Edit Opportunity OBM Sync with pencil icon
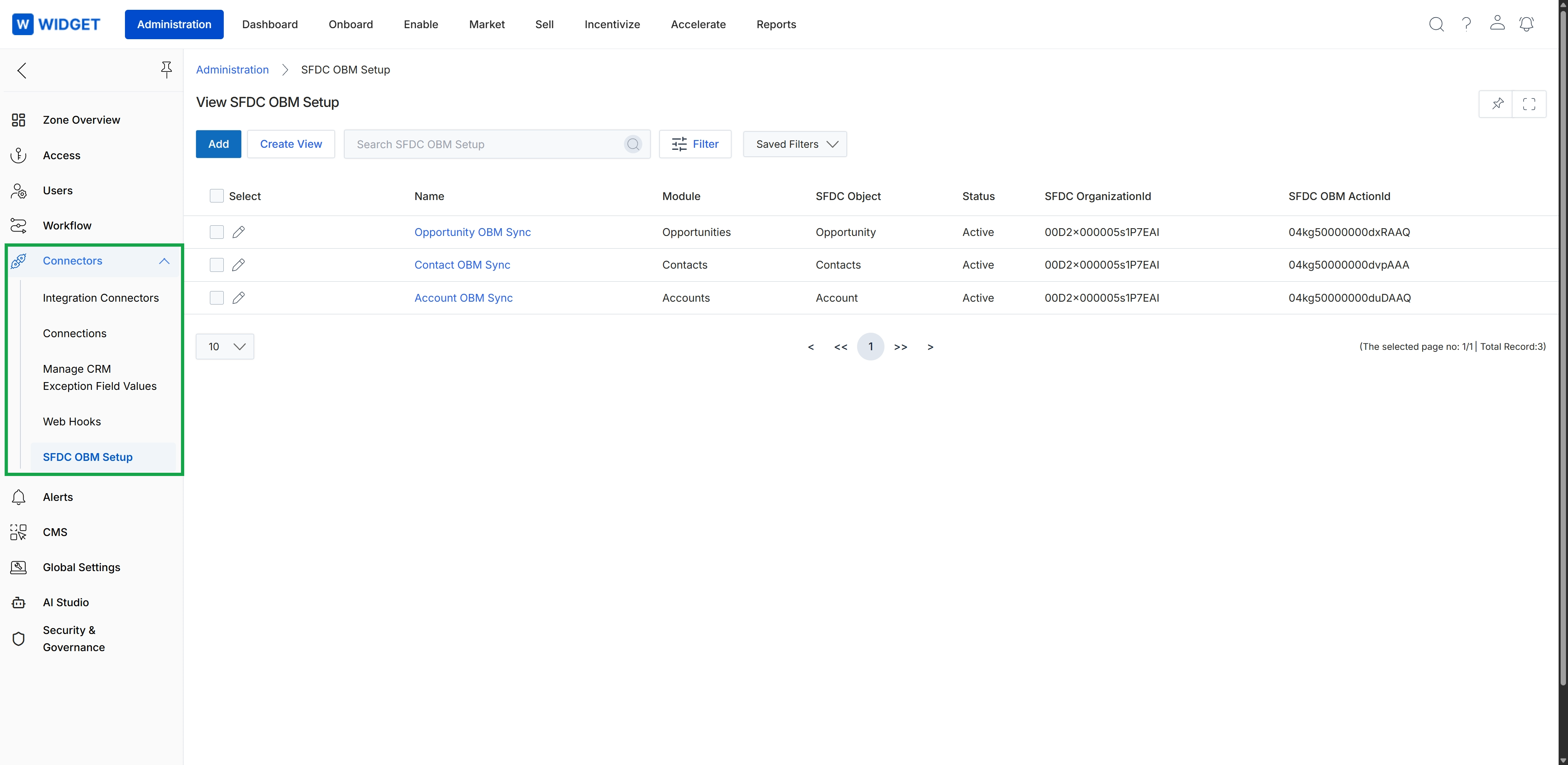Screen dimensions: 1568x765 click(x=238, y=232)
